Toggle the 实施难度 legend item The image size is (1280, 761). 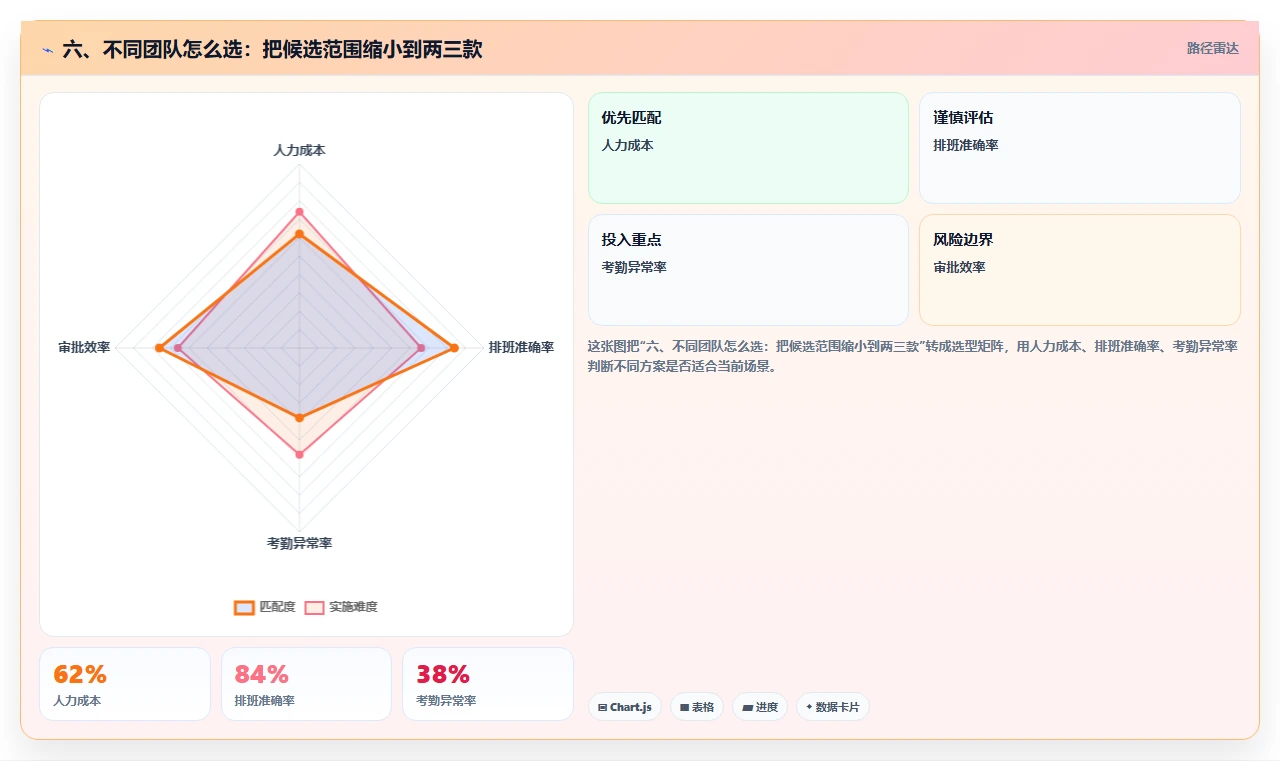pos(341,607)
